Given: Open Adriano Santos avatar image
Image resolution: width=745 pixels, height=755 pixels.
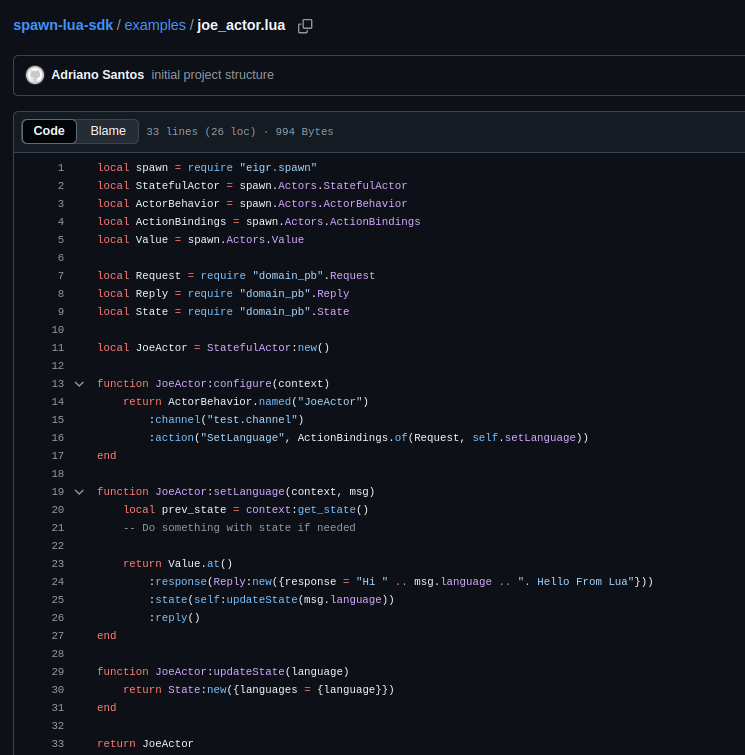Looking at the screenshot, I should tap(35, 75).
